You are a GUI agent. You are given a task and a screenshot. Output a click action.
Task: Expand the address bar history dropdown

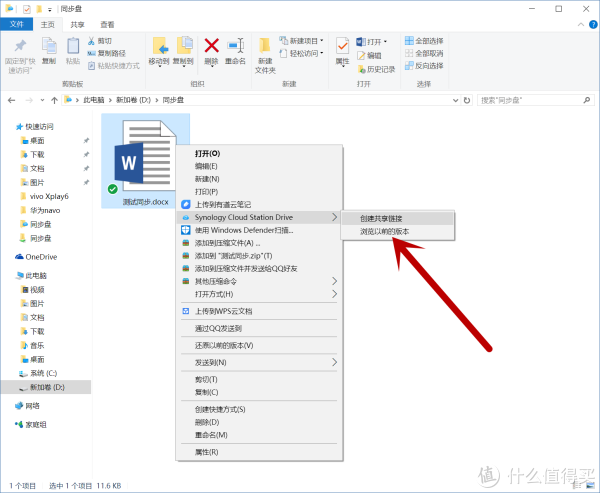point(455,100)
